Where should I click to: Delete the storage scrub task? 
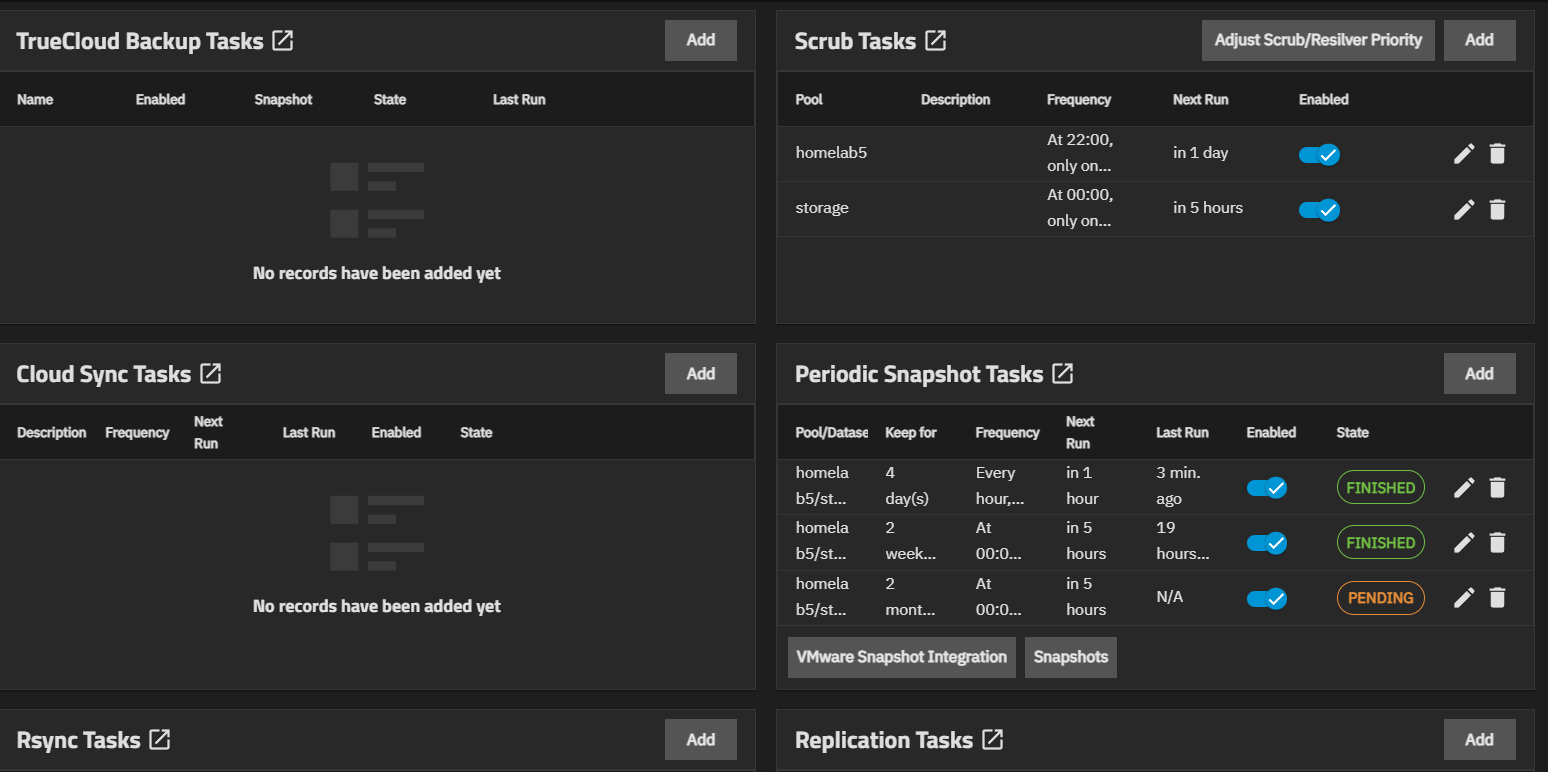coord(1497,209)
